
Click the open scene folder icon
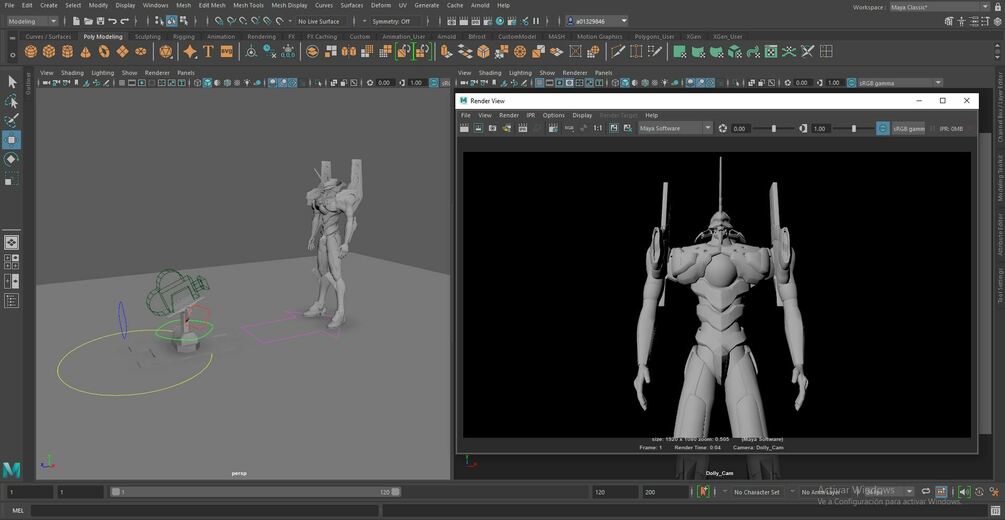click(x=88, y=21)
